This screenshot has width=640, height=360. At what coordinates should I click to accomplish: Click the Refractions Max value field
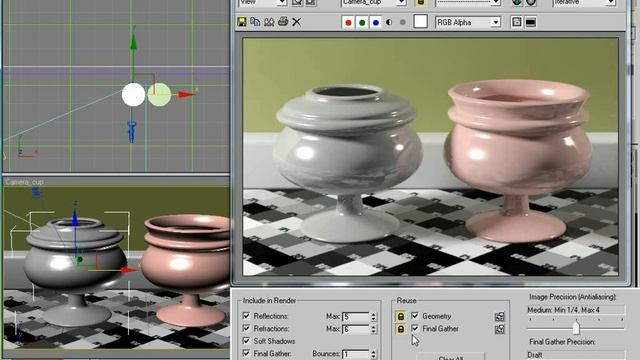pos(356,329)
